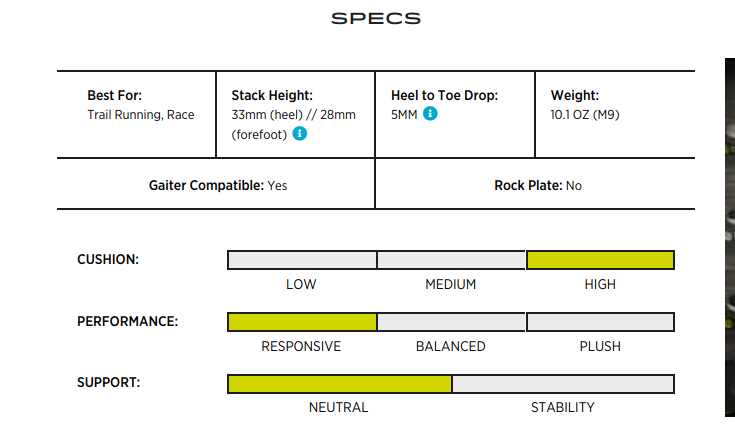Viewport: 735px width, 439px height.
Task: Click the 5MM heel drop value
Action: pyautogui.click(x=404, y=115)
